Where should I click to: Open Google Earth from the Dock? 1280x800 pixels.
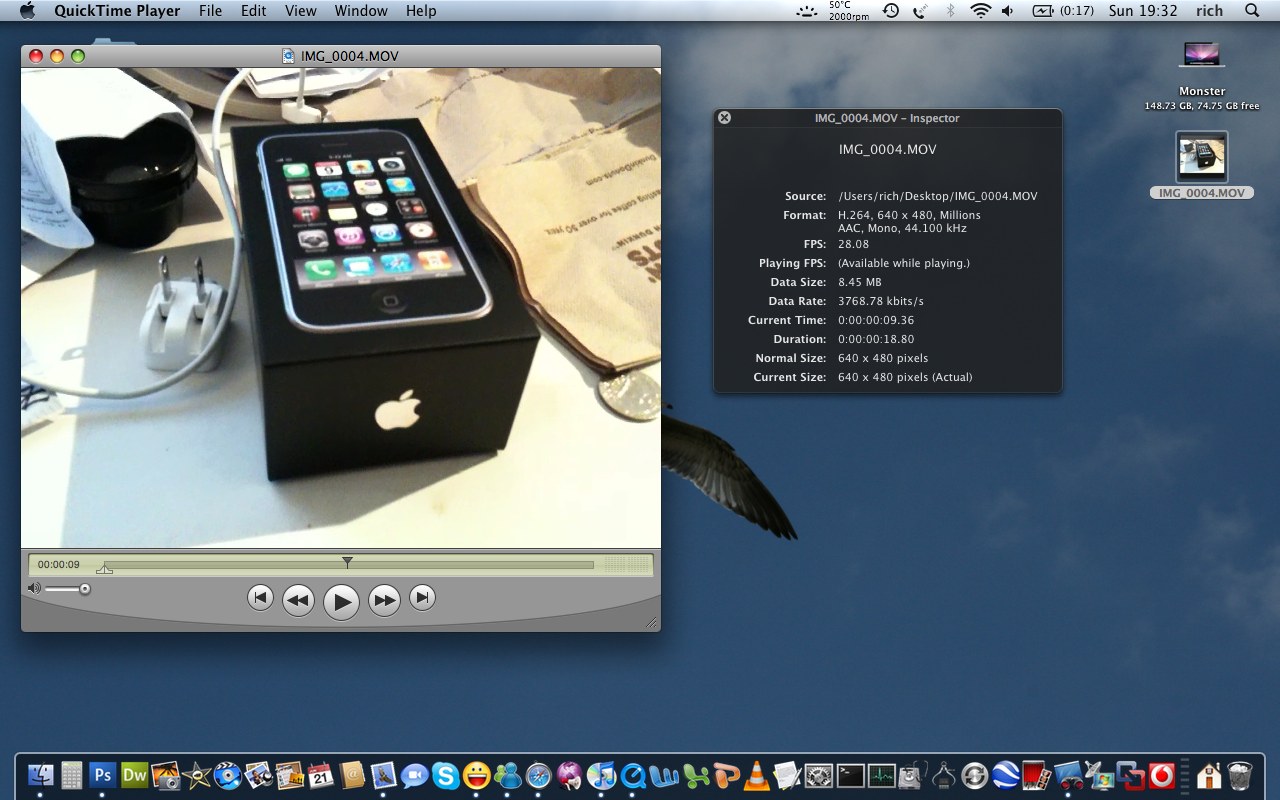1005,775
